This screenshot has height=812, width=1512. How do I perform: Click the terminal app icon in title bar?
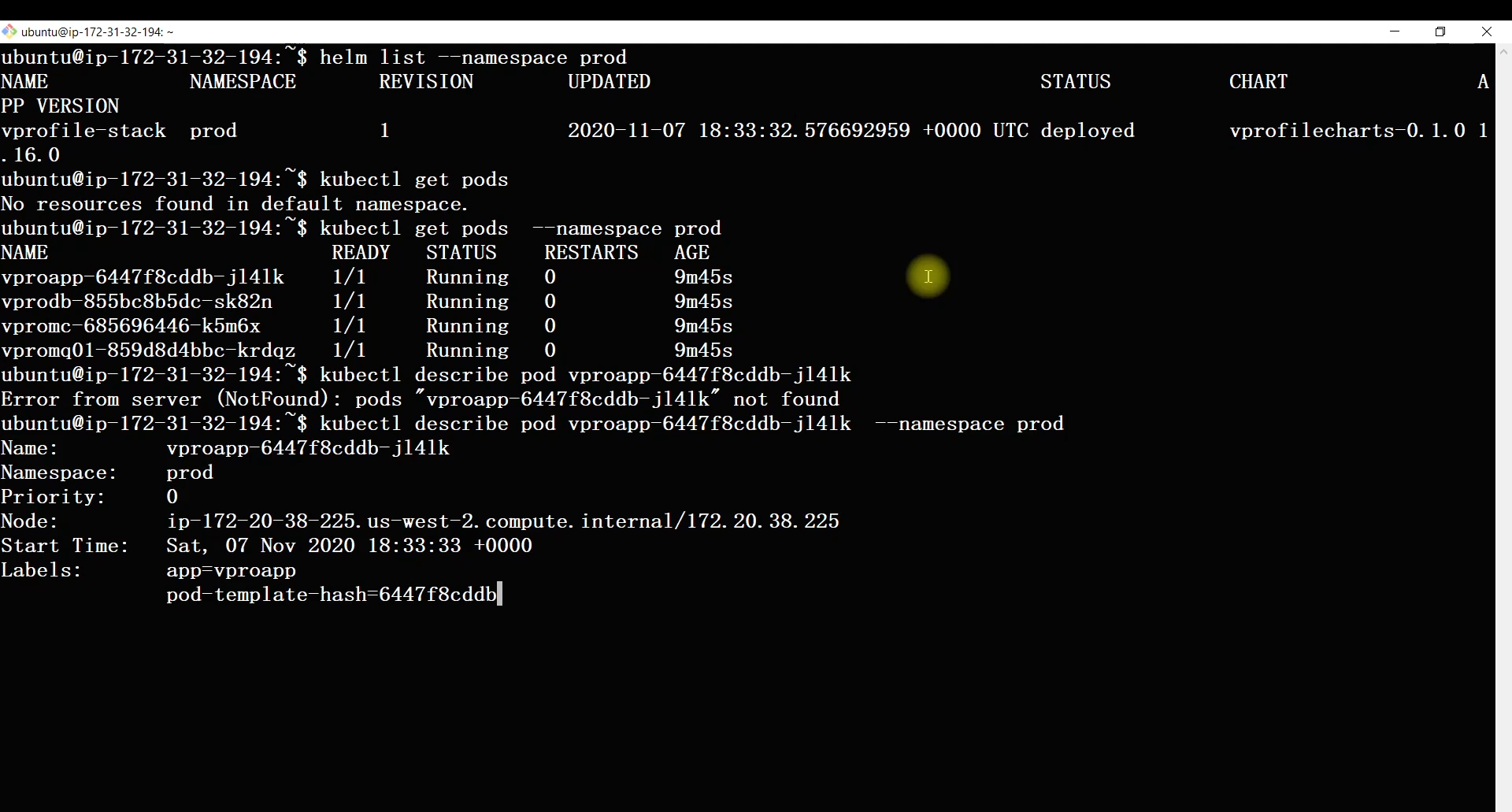[x=9, y=32]
